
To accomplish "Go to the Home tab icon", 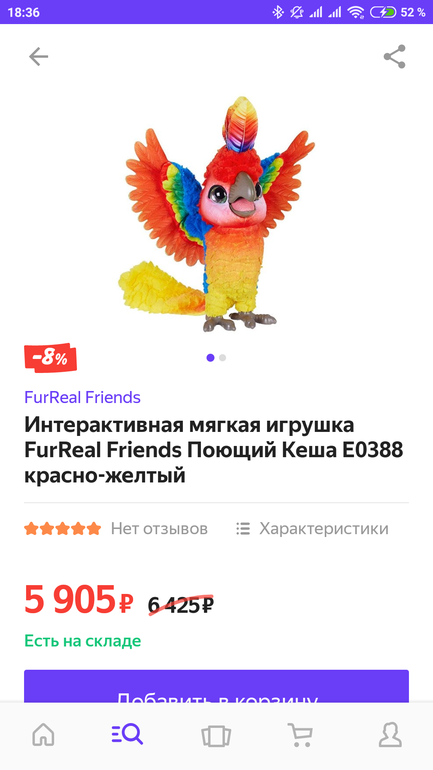I will [43, 736].
